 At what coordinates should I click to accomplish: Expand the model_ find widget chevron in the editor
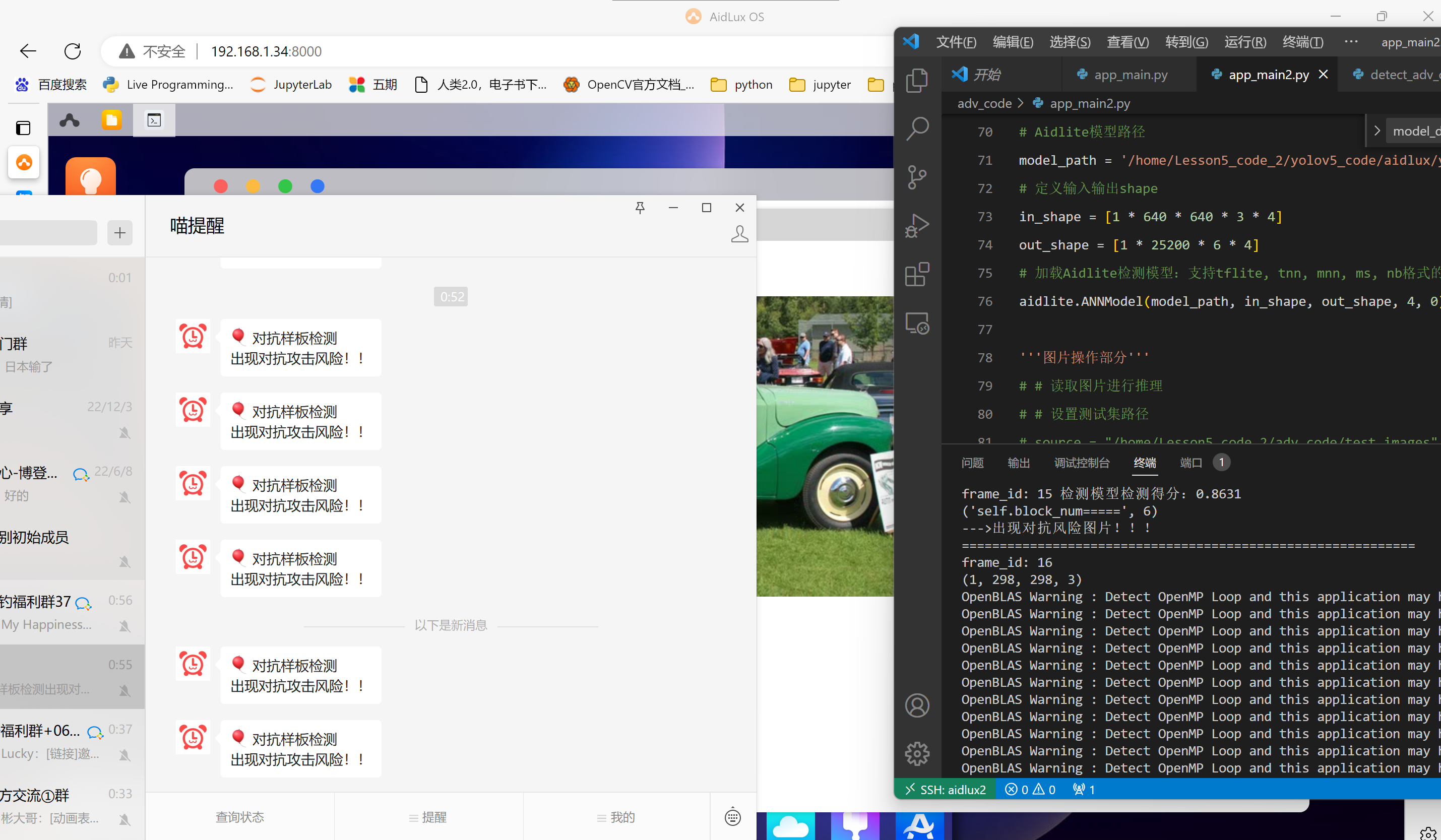point(1377,131)
